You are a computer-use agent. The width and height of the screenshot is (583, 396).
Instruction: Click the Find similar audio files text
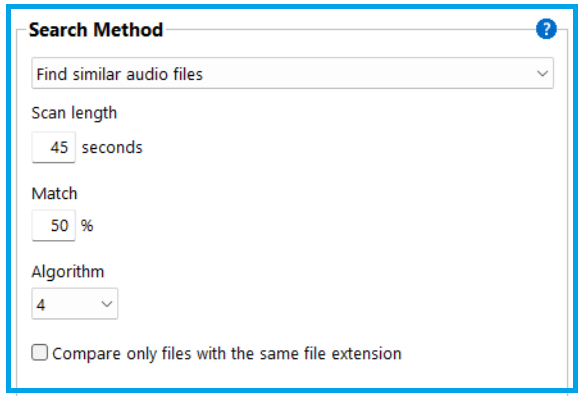point(119,74)
